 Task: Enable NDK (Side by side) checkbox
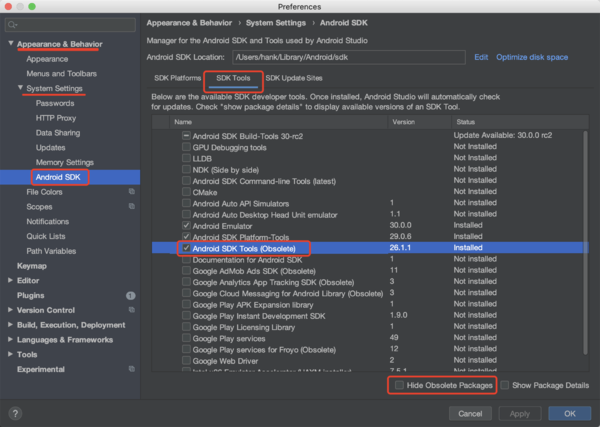[x=186, y=169]
